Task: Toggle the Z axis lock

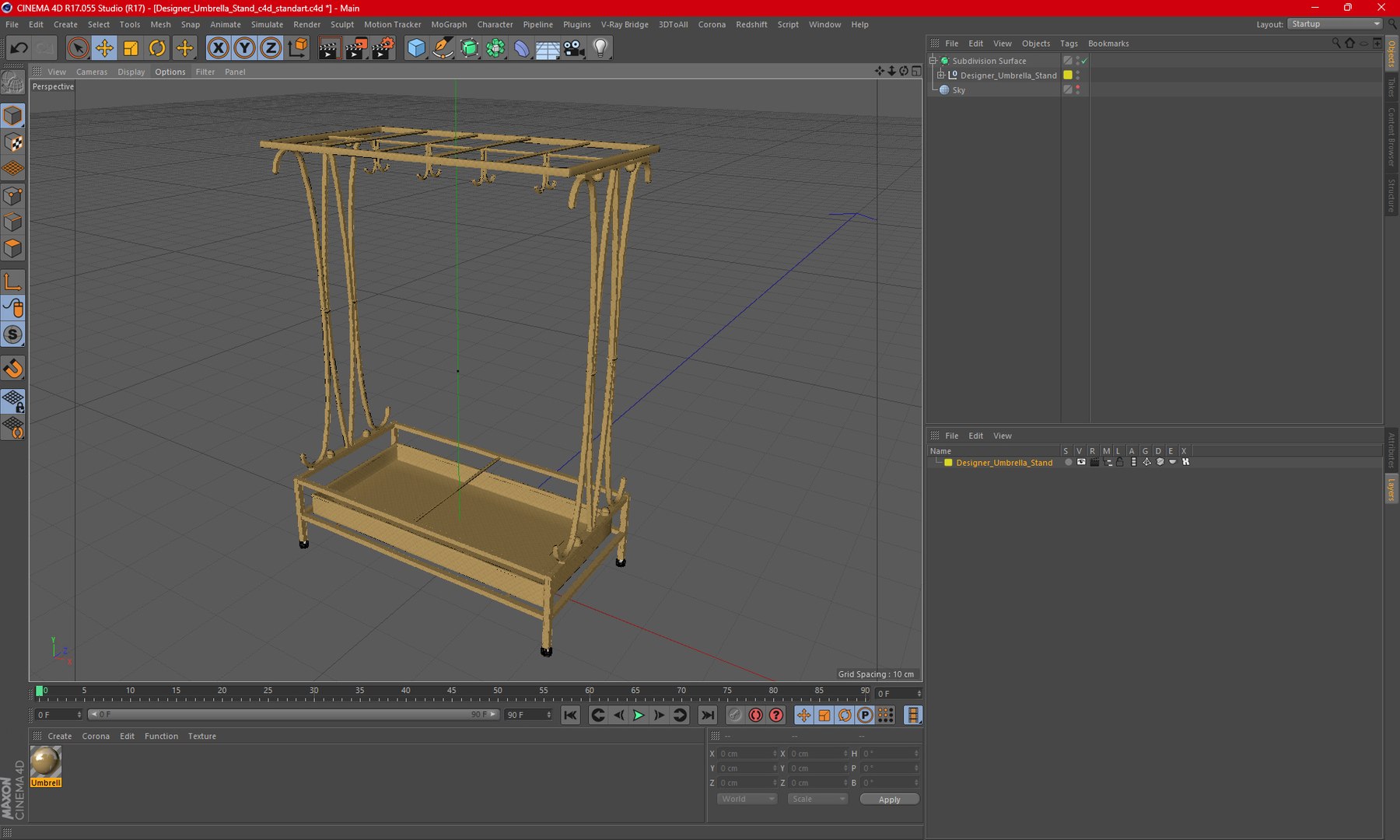Action: tap(270, 48)
